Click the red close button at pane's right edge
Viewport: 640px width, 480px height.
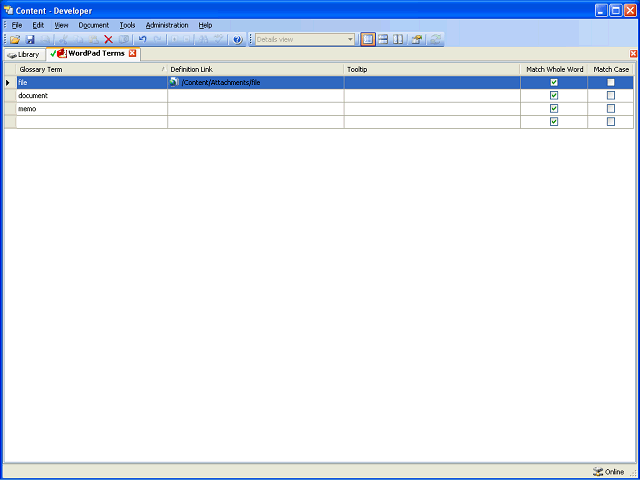[x=633, y=54]
